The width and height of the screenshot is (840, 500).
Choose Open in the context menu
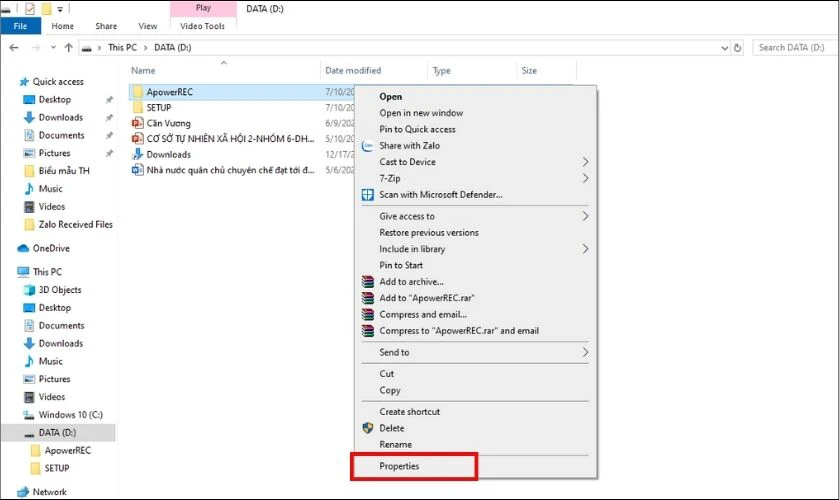click(x=391, y=96)
